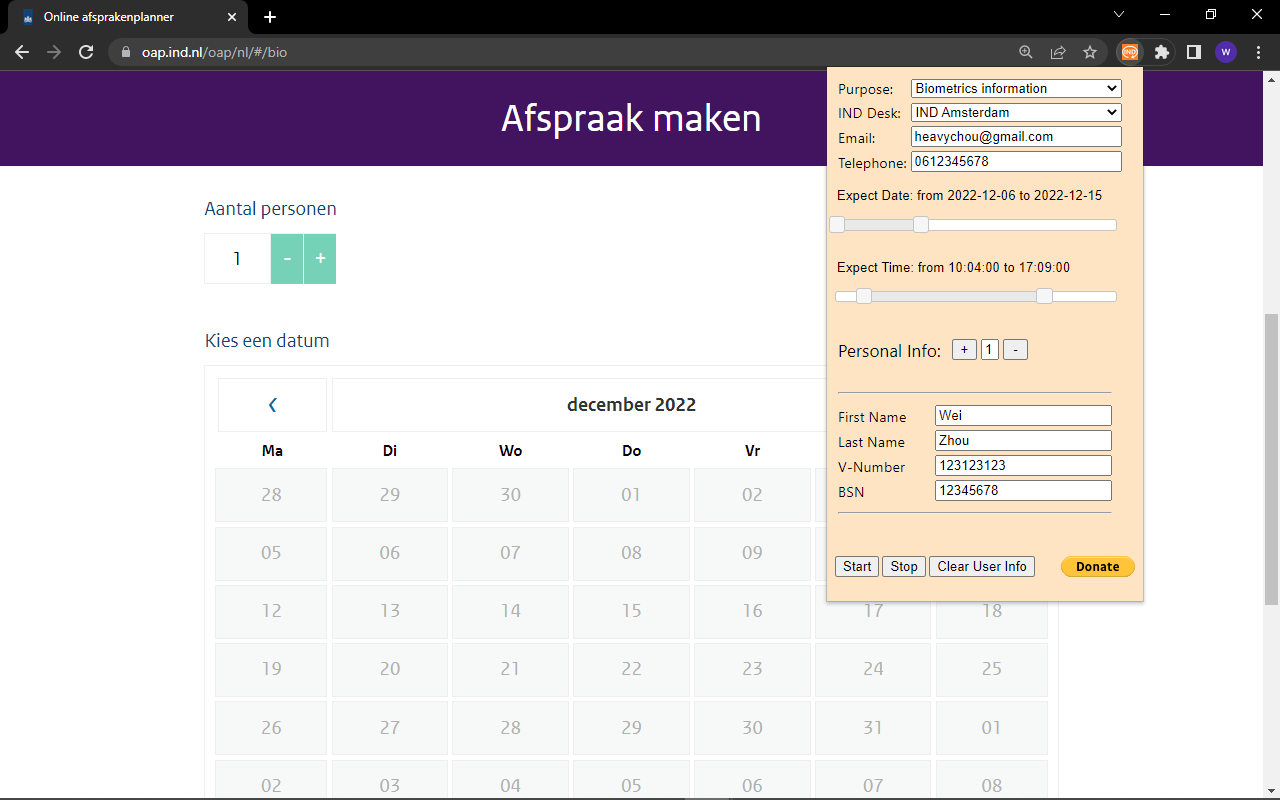The width and height of the screenshot is (1280, 800).
Task: Select calendar day 12
Action: pyautogui.click(x=271, y=611)
